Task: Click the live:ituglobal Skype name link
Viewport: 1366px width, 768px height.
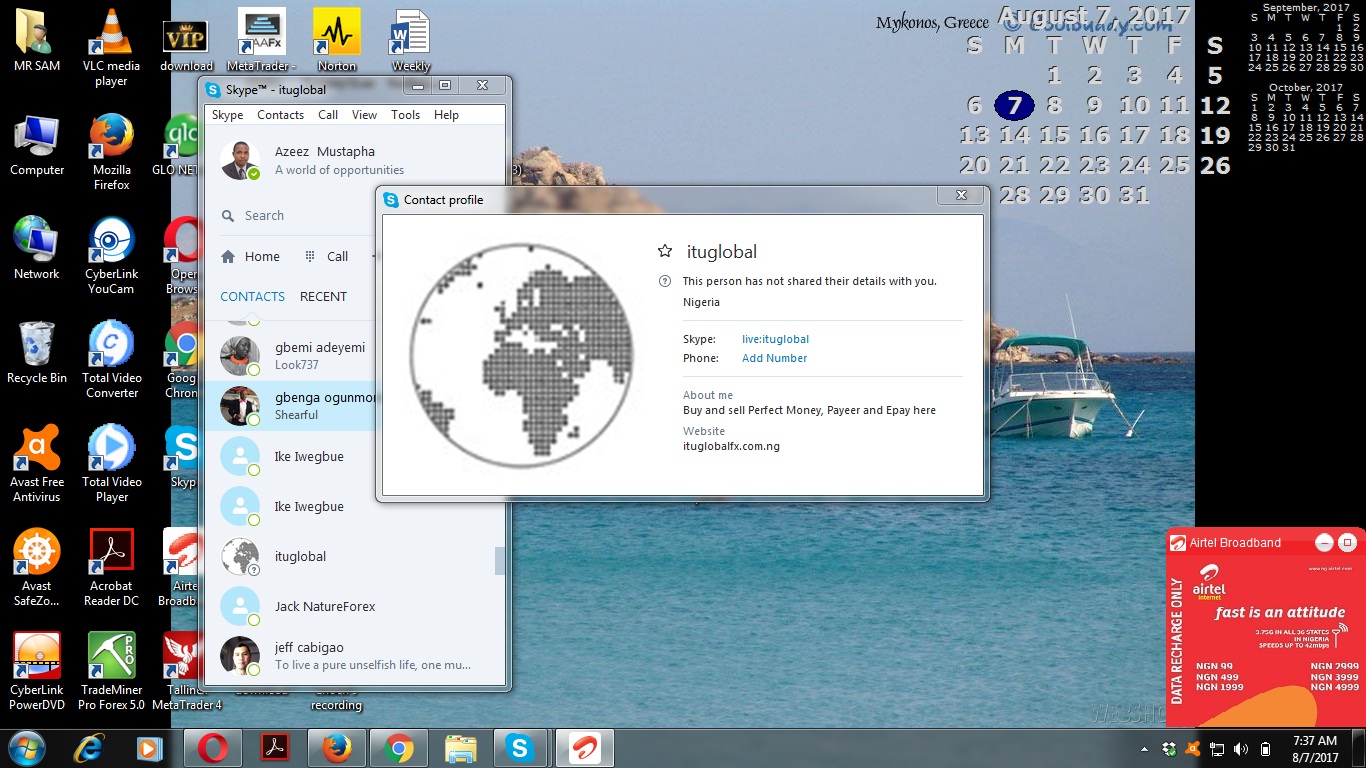Action: (775, 339)
